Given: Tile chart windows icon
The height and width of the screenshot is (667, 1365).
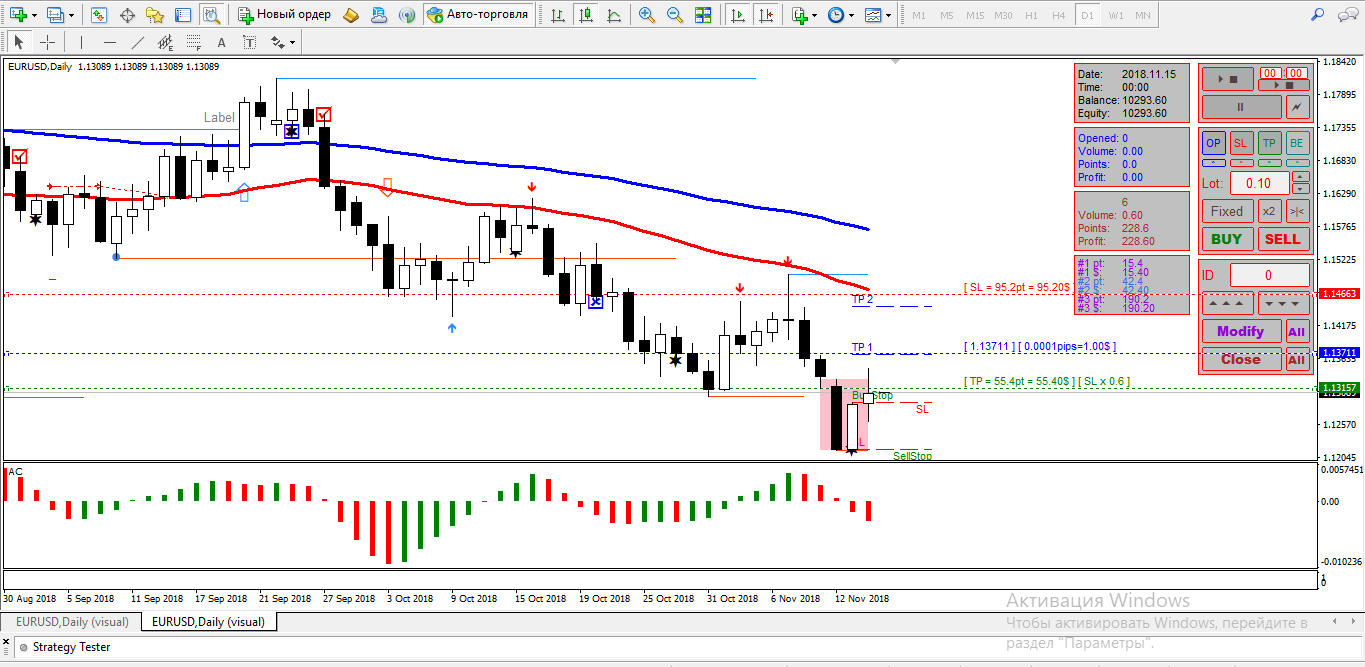Looking at the screenshot, I should click(703, 15).
